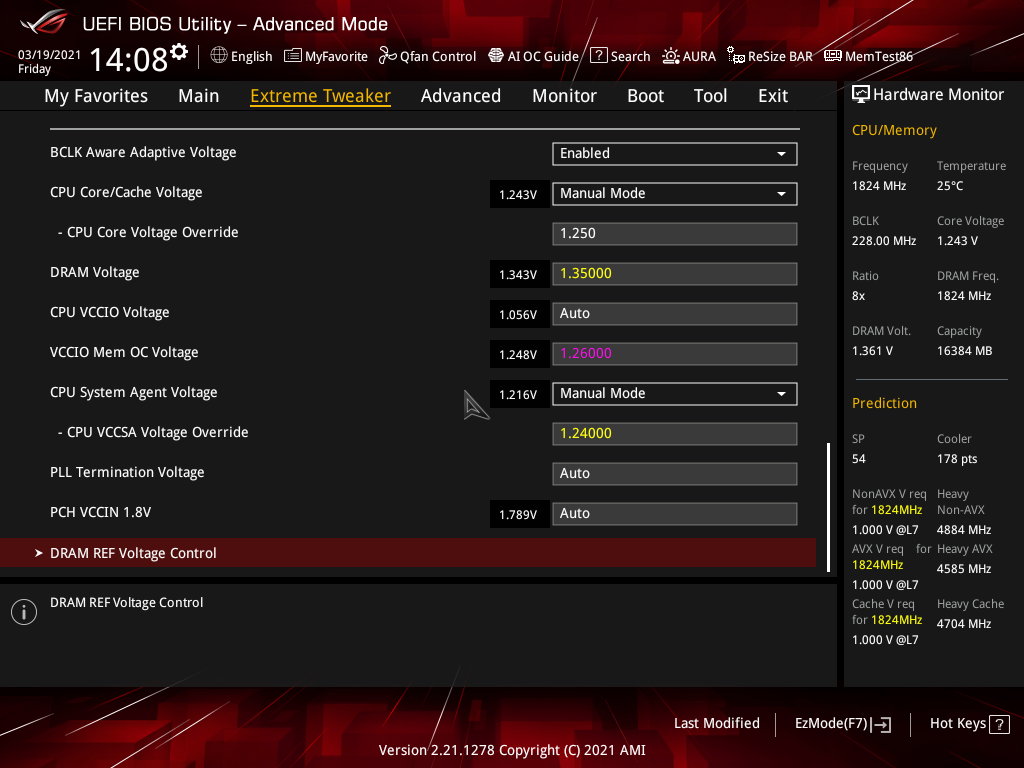Go to Boot tab
Viewport: 1024px width, 768px height.
(x=645, y=96)
